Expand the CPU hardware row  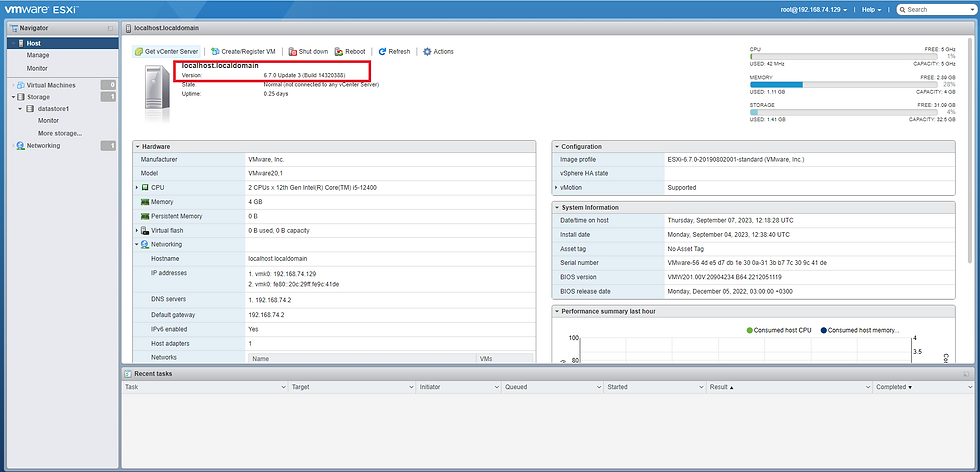coord(137,188)
